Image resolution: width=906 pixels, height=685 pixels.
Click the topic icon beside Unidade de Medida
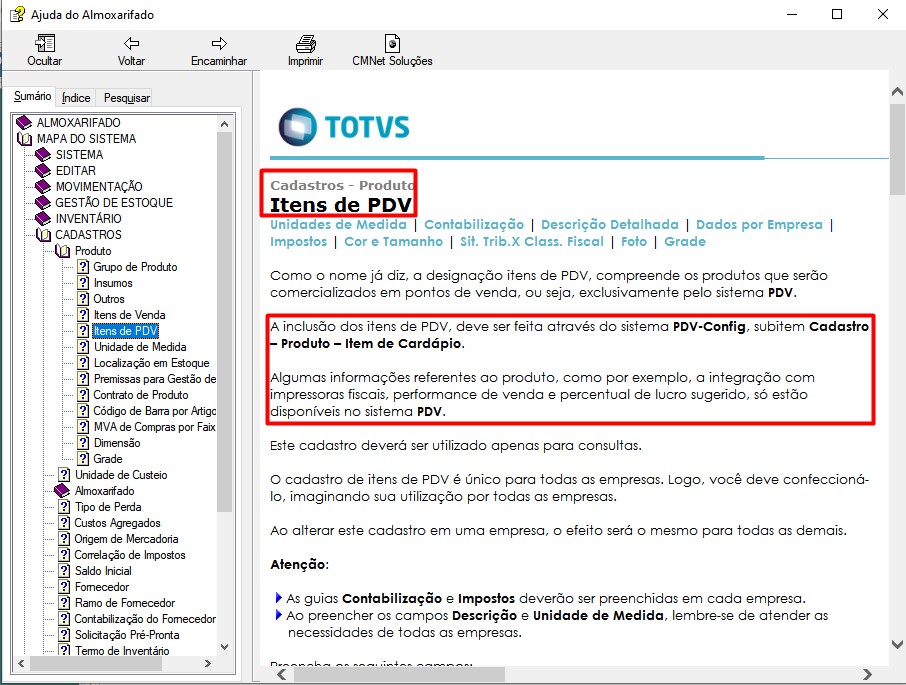pos(83,347)
